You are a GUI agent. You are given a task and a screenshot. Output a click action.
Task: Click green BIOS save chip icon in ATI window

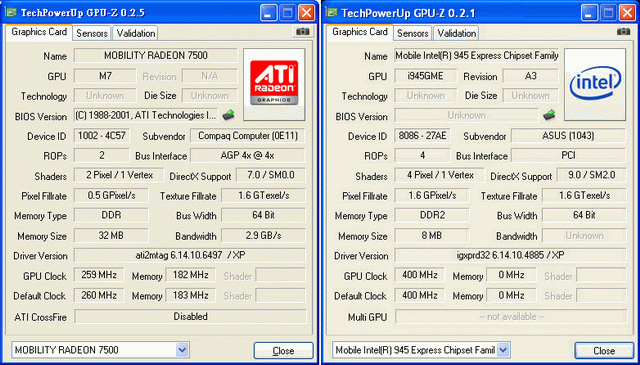click(228, 116)
